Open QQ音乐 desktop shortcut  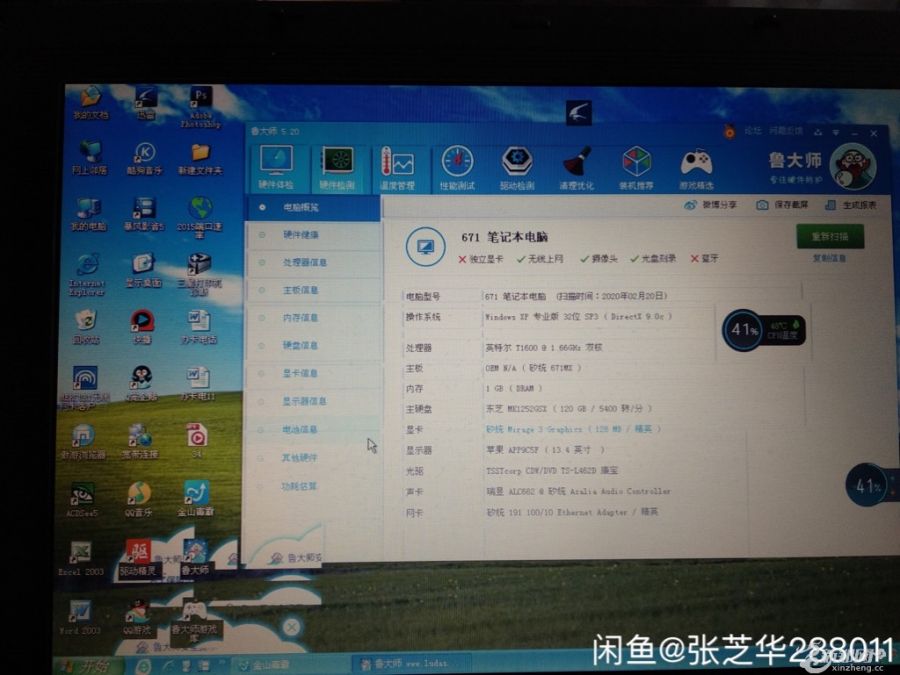(x=138, y=499)
